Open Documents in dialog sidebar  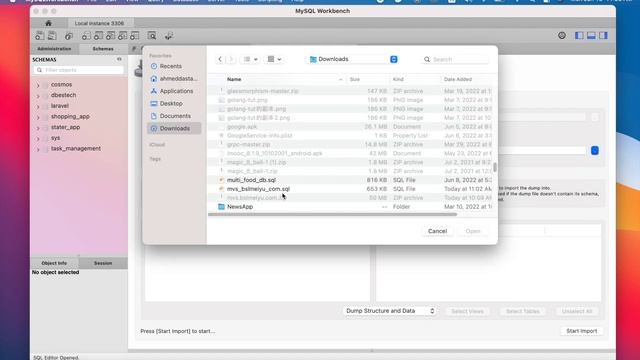point(171,116)
